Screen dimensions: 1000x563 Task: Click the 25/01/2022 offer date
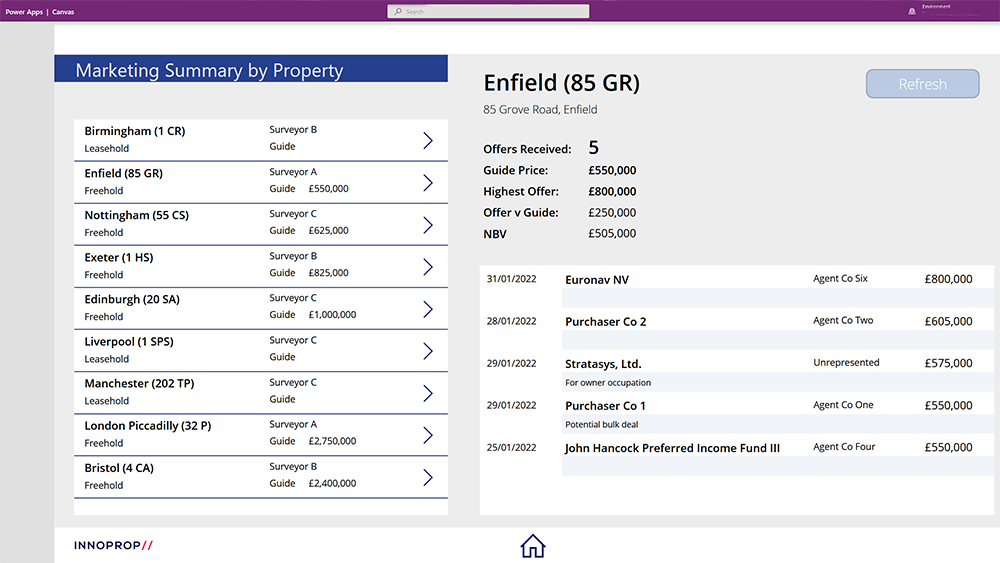pos(511,447)
